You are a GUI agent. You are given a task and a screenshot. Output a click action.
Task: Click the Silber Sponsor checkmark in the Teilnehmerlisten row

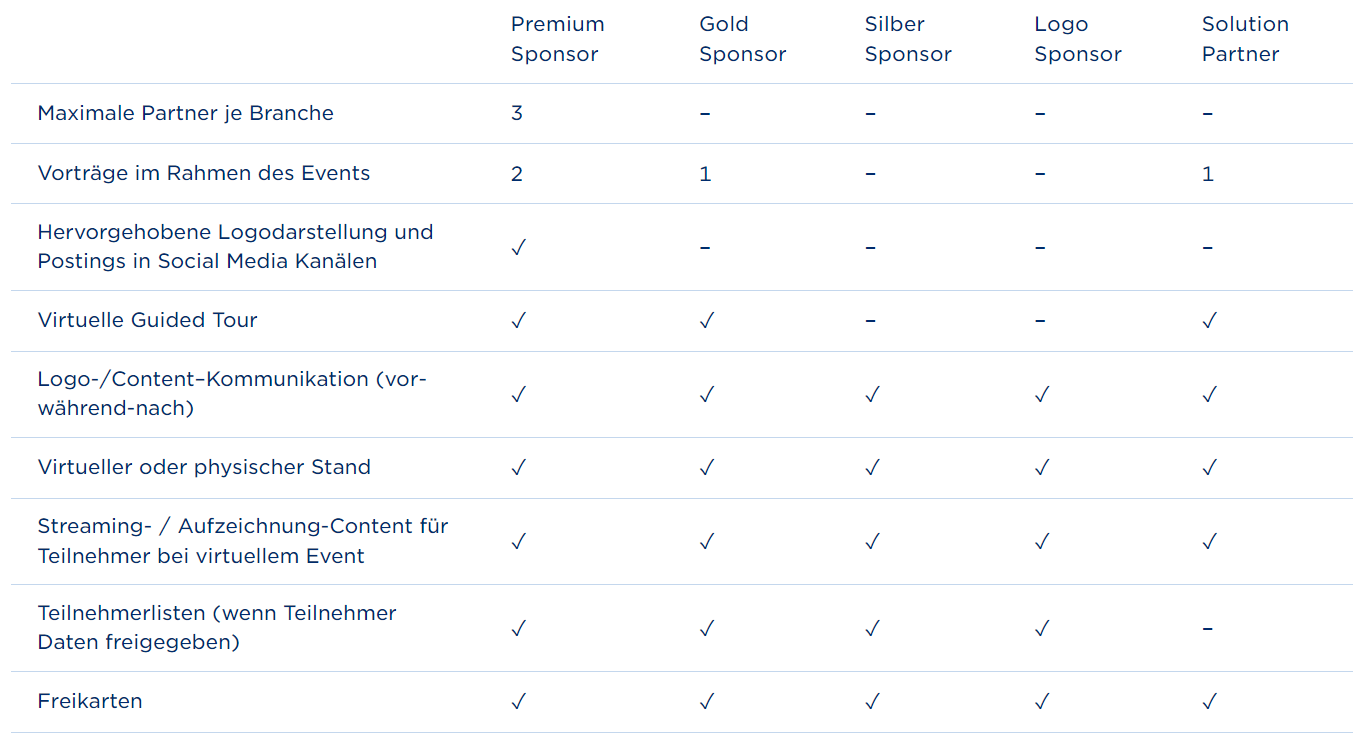tap(872, 629)
